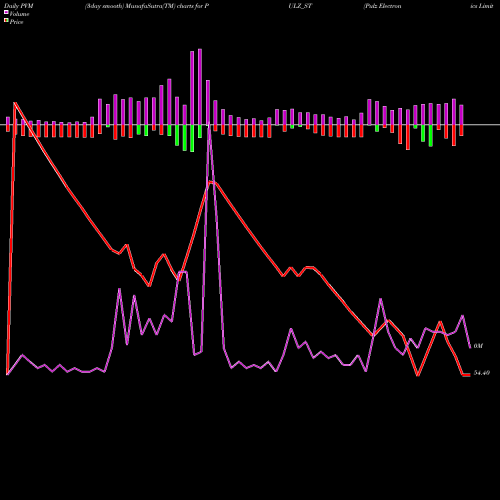Click the 'MunafaSutra(TM) charts for P' heading
This screenshot has width=500, height=500.
coord(167,6)
